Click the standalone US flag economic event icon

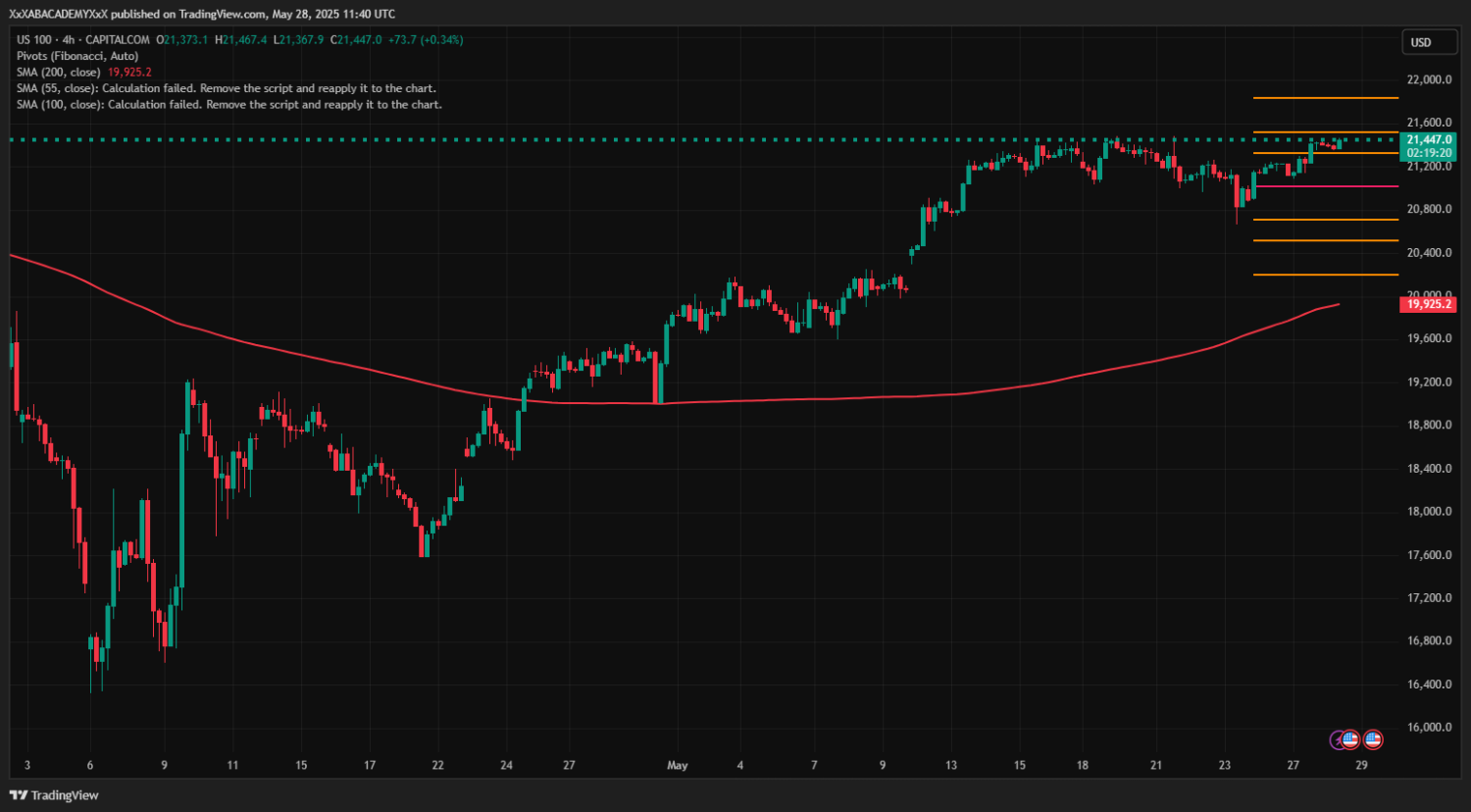point(1373,739)
